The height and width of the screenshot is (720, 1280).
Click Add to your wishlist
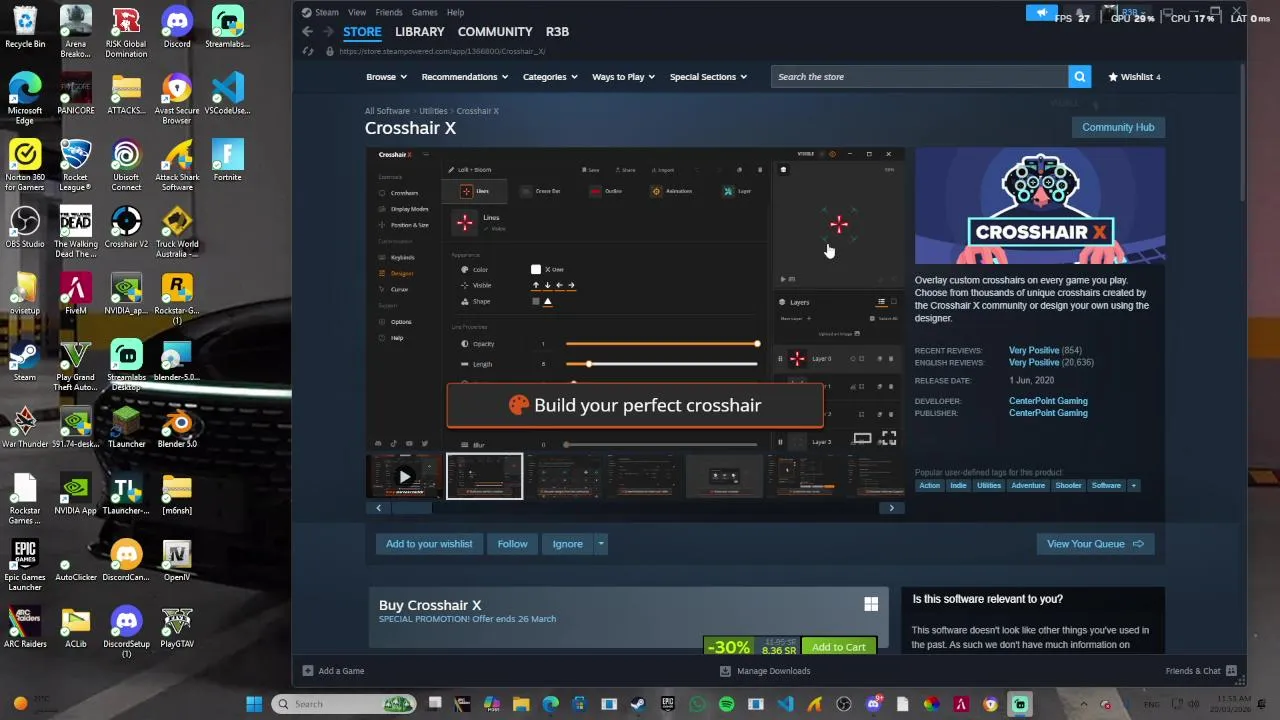tap(429, 544)
